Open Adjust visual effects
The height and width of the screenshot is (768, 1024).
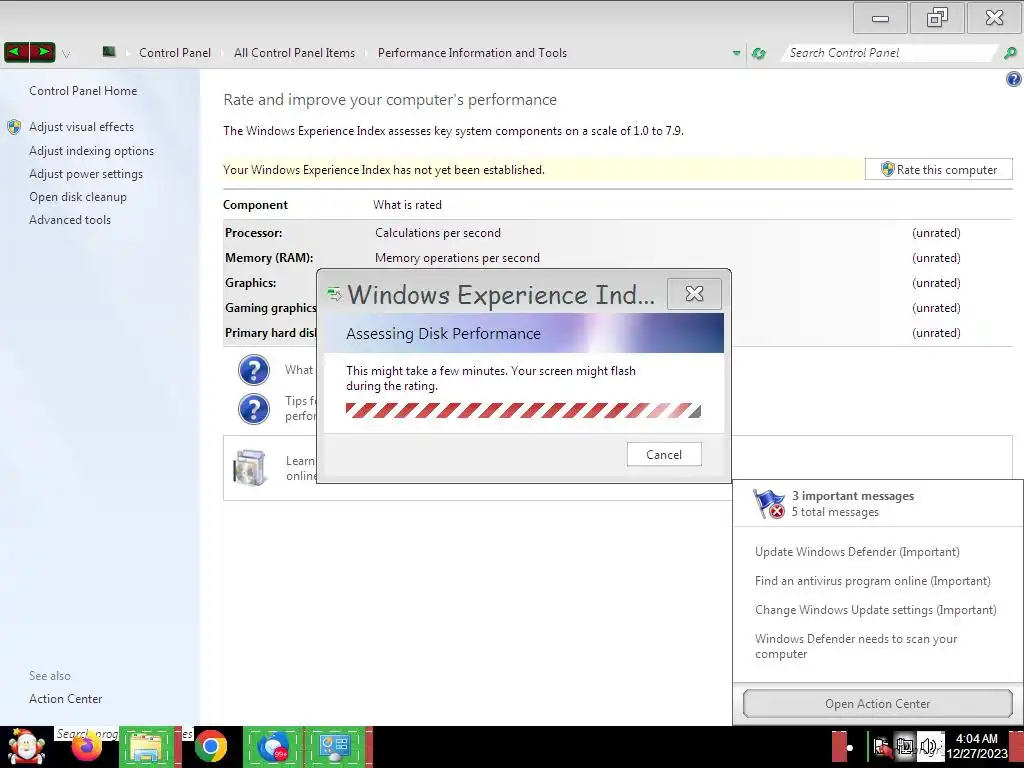point(81,127)
